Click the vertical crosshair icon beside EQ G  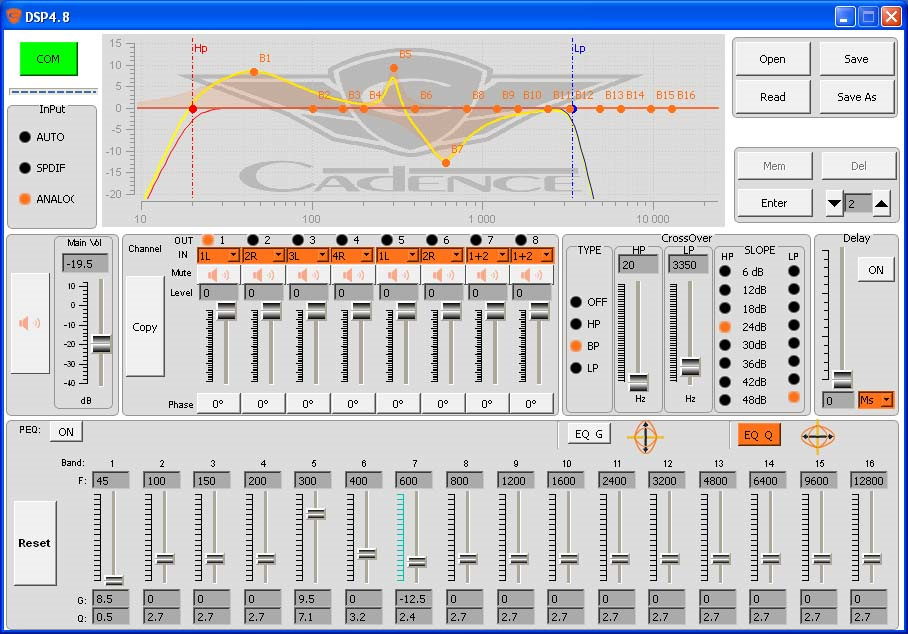click(x=645, y=437)
